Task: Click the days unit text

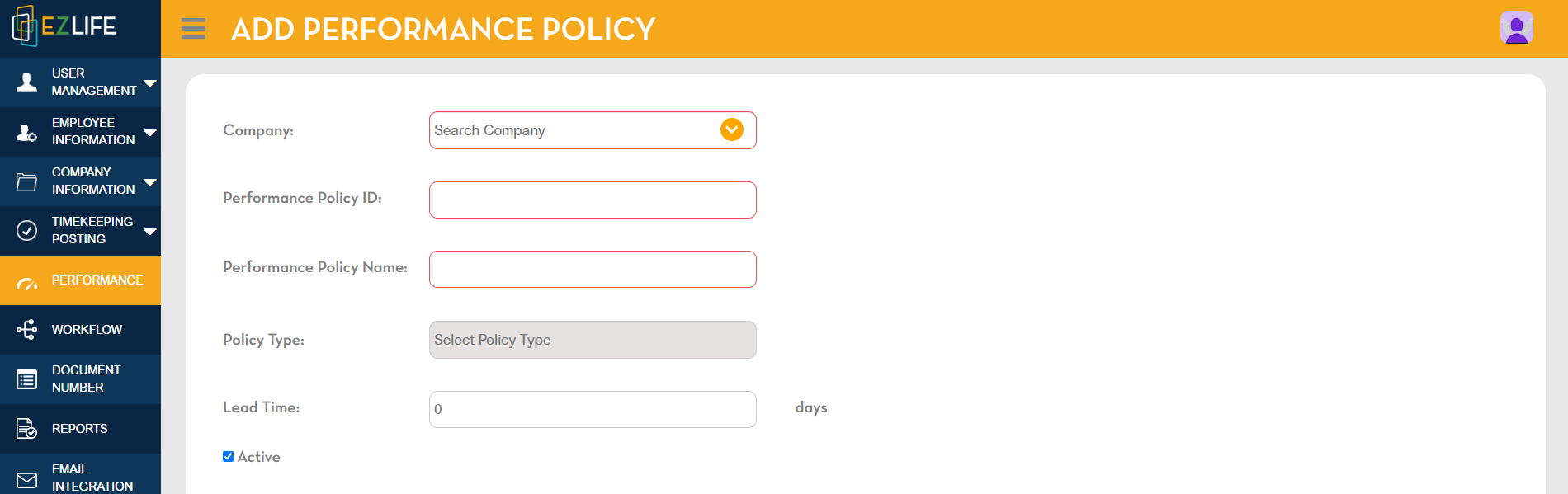Action: [811, 407]
